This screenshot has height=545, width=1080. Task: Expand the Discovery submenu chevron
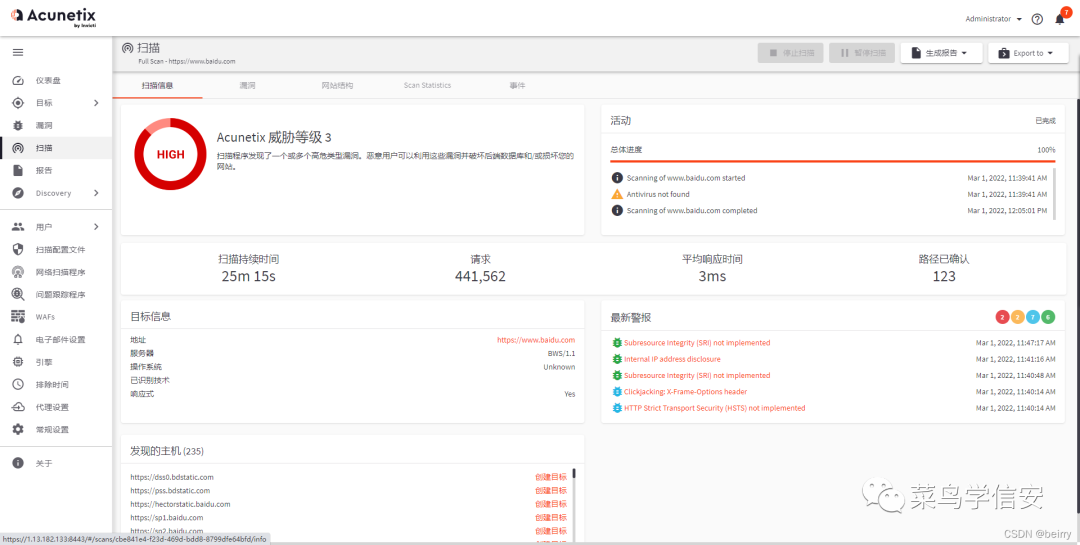(x=96, y=193)
